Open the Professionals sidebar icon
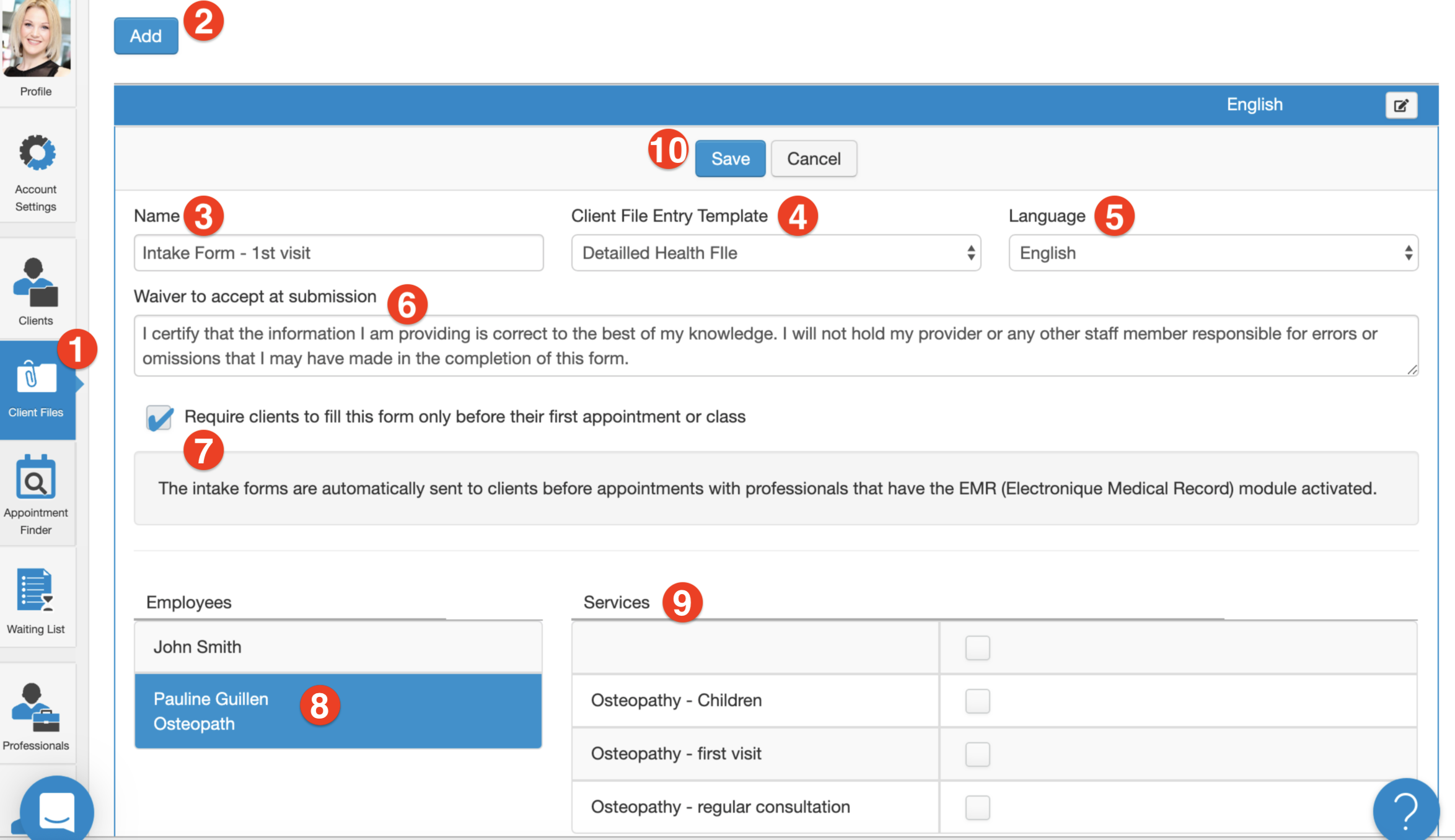The width and height of the screenshot is (1455, 840). (x=36, y=707)
